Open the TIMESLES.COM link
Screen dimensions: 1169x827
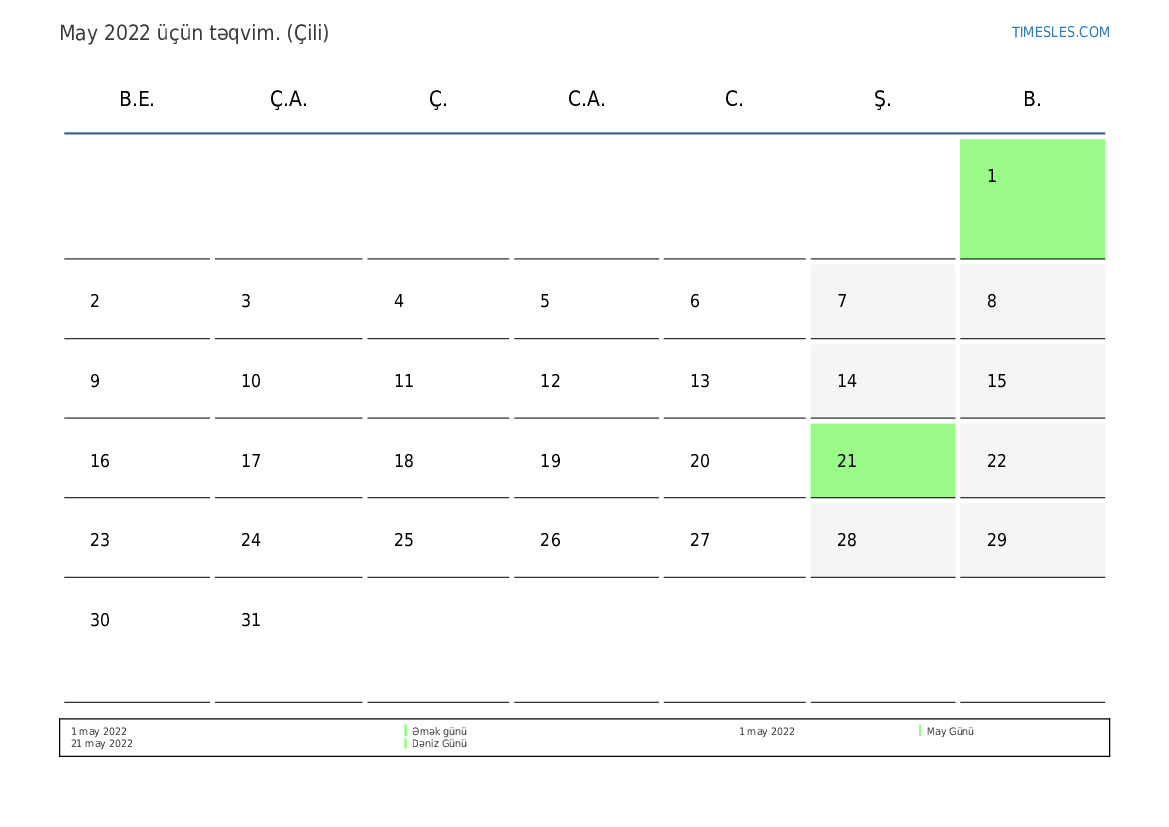(1060, 32)
